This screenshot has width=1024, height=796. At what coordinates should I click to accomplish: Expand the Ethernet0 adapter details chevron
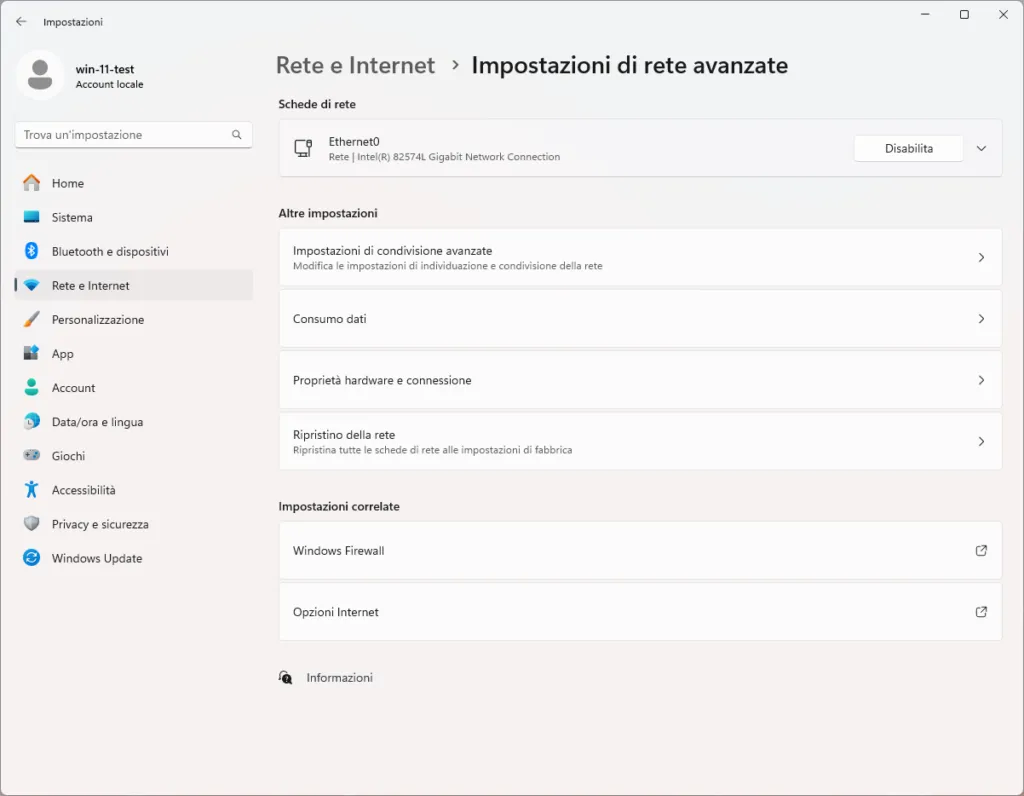coord(981,147)
